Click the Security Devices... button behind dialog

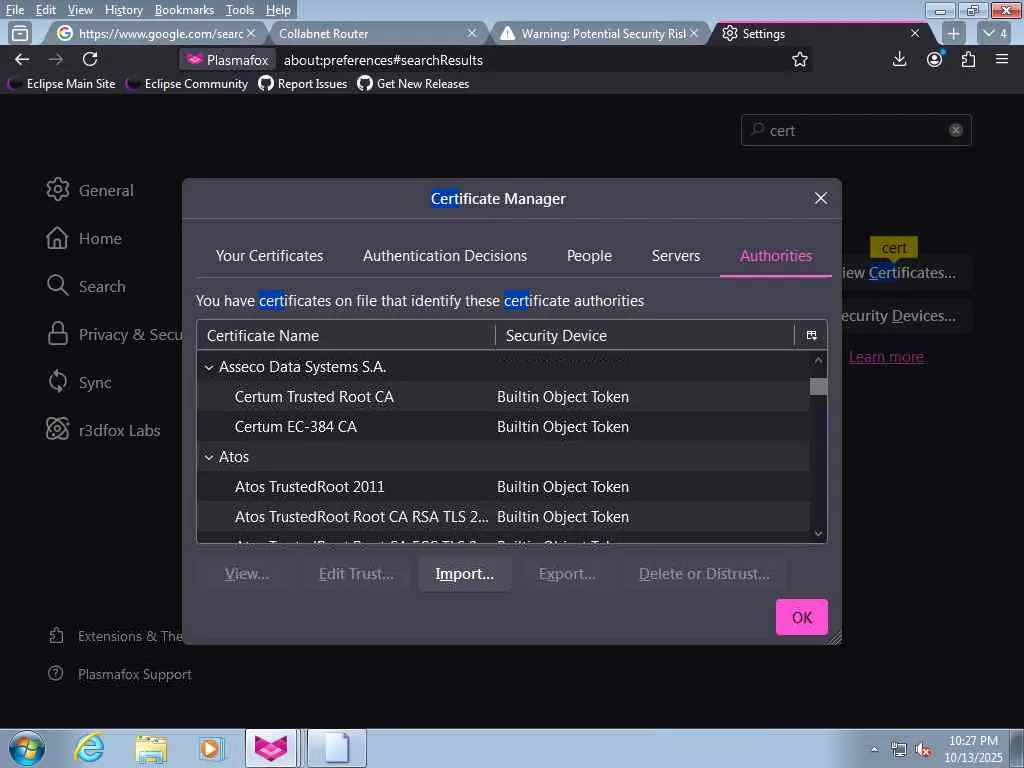tap(906, 315)
